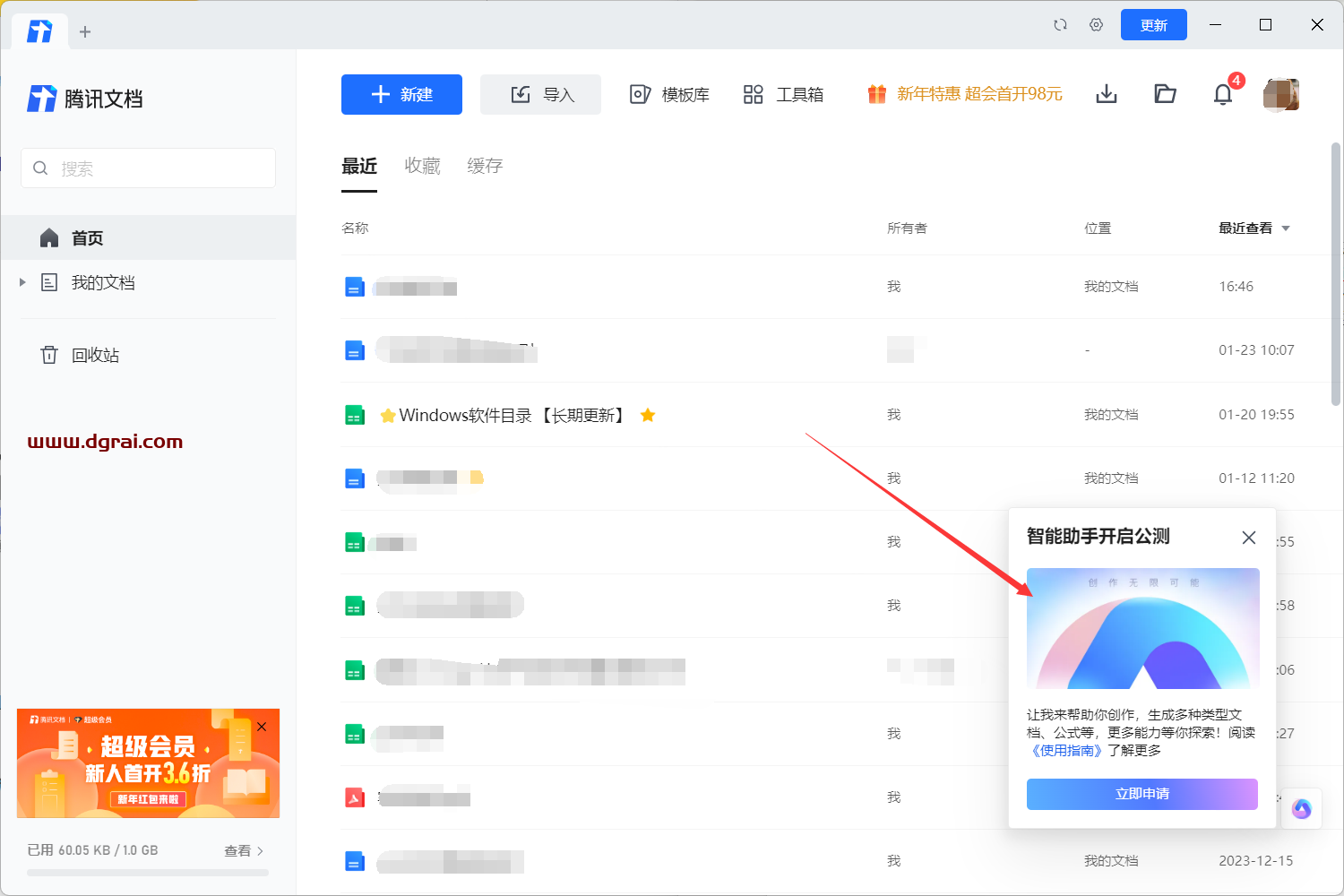The image size is (1344, 896).
Task: Switch to the 缓存 tab
Action: pos(485,166)
